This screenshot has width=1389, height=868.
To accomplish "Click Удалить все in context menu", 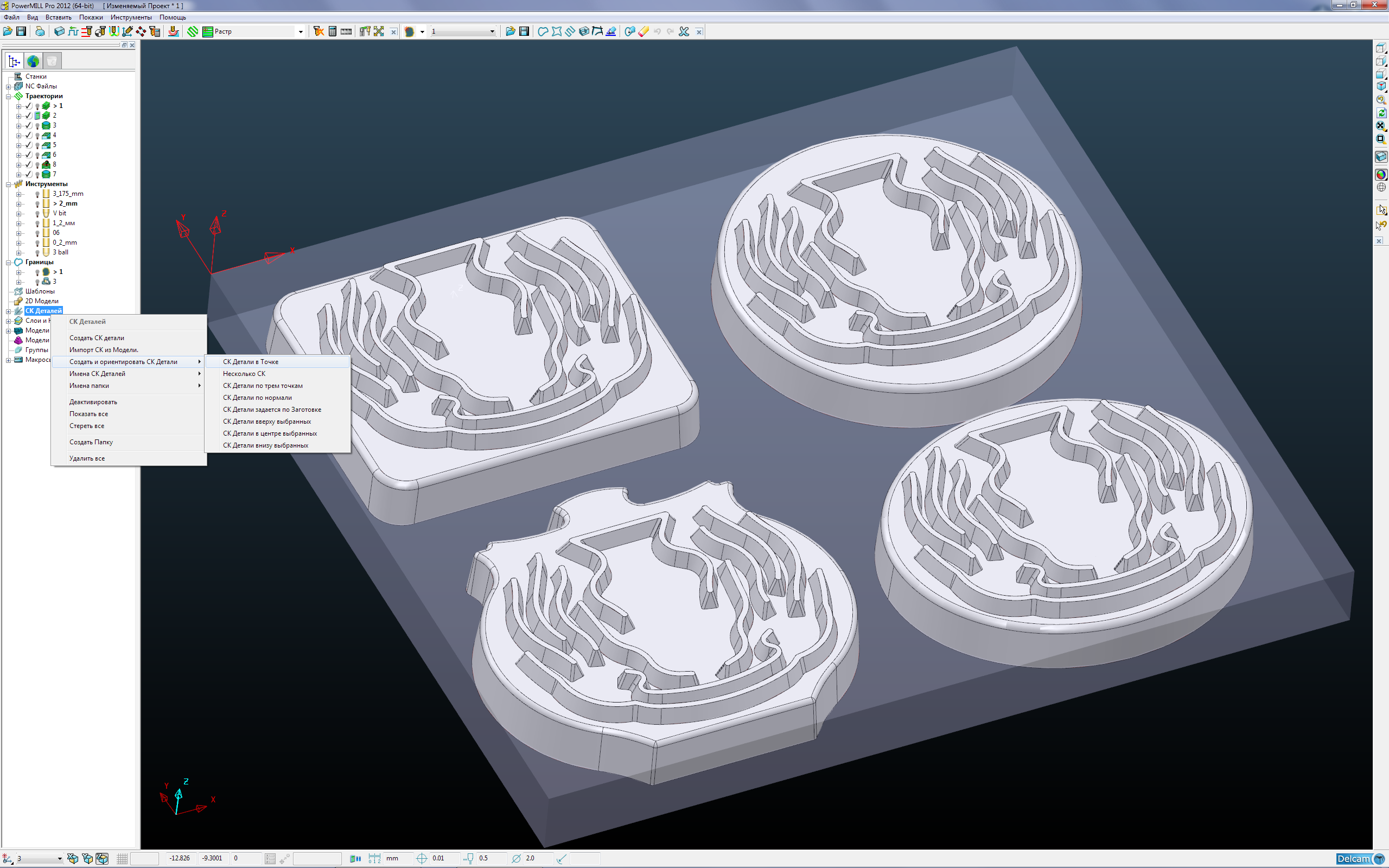I will pyautogui.click(x=87, y=459).
